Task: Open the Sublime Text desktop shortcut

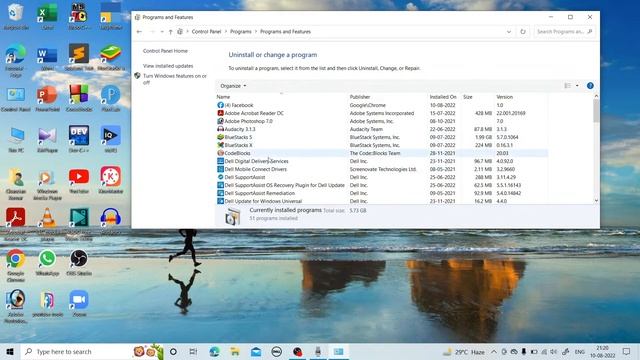Action: pyautogui.click(x=79, y=57)
